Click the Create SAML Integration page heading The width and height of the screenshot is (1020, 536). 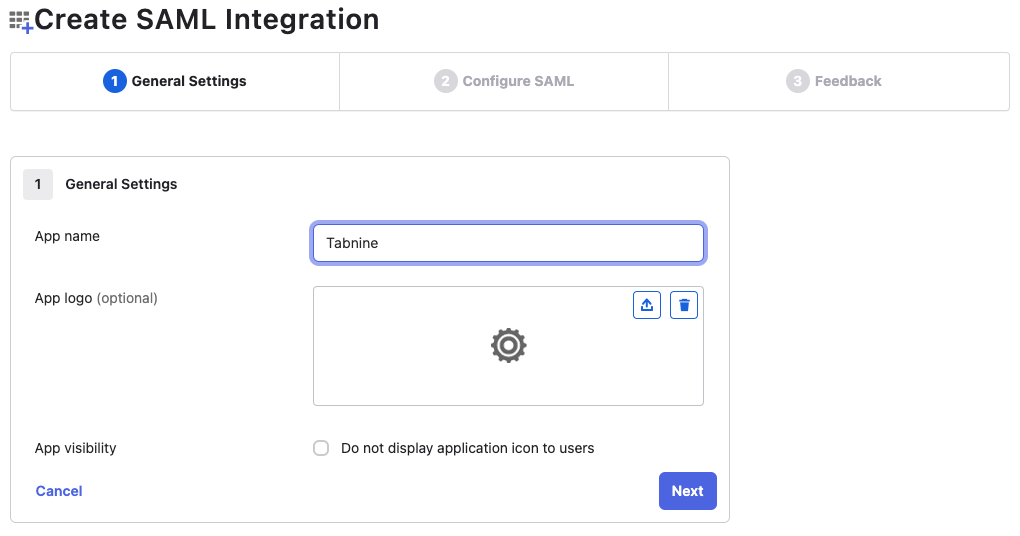[x=207, y=19]
